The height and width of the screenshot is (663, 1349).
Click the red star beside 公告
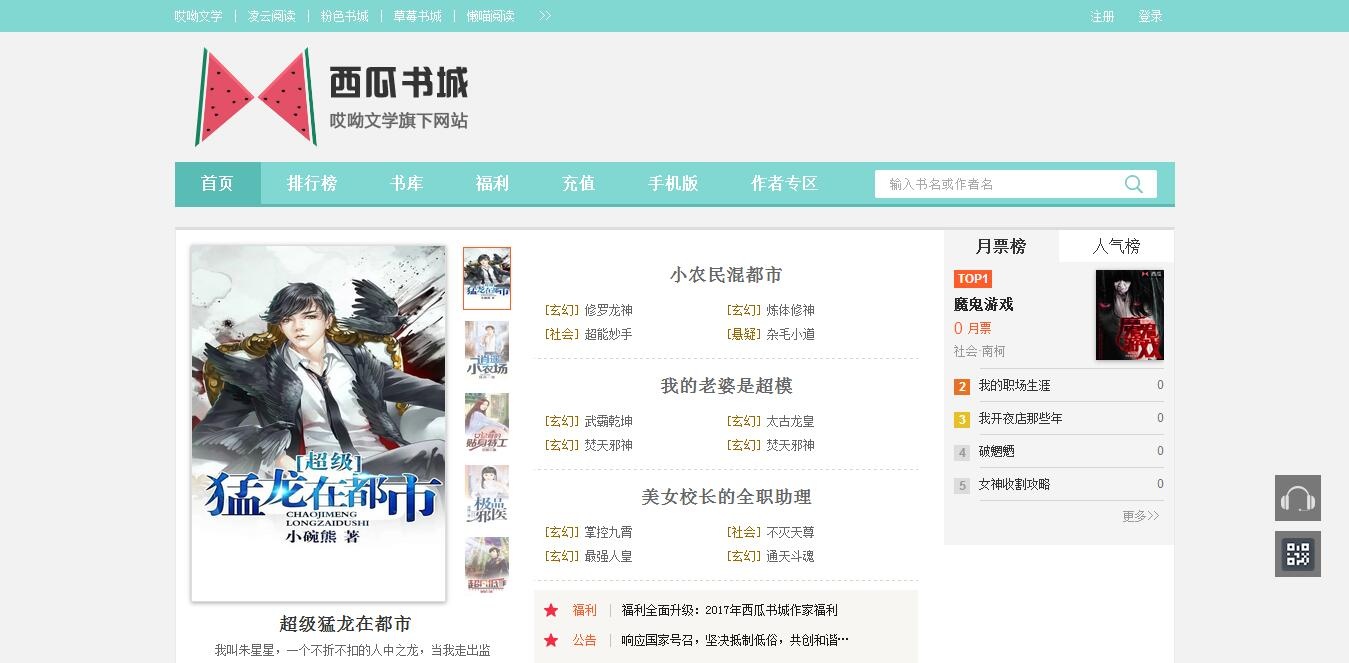pyautogui.click(x=551, y=640)
